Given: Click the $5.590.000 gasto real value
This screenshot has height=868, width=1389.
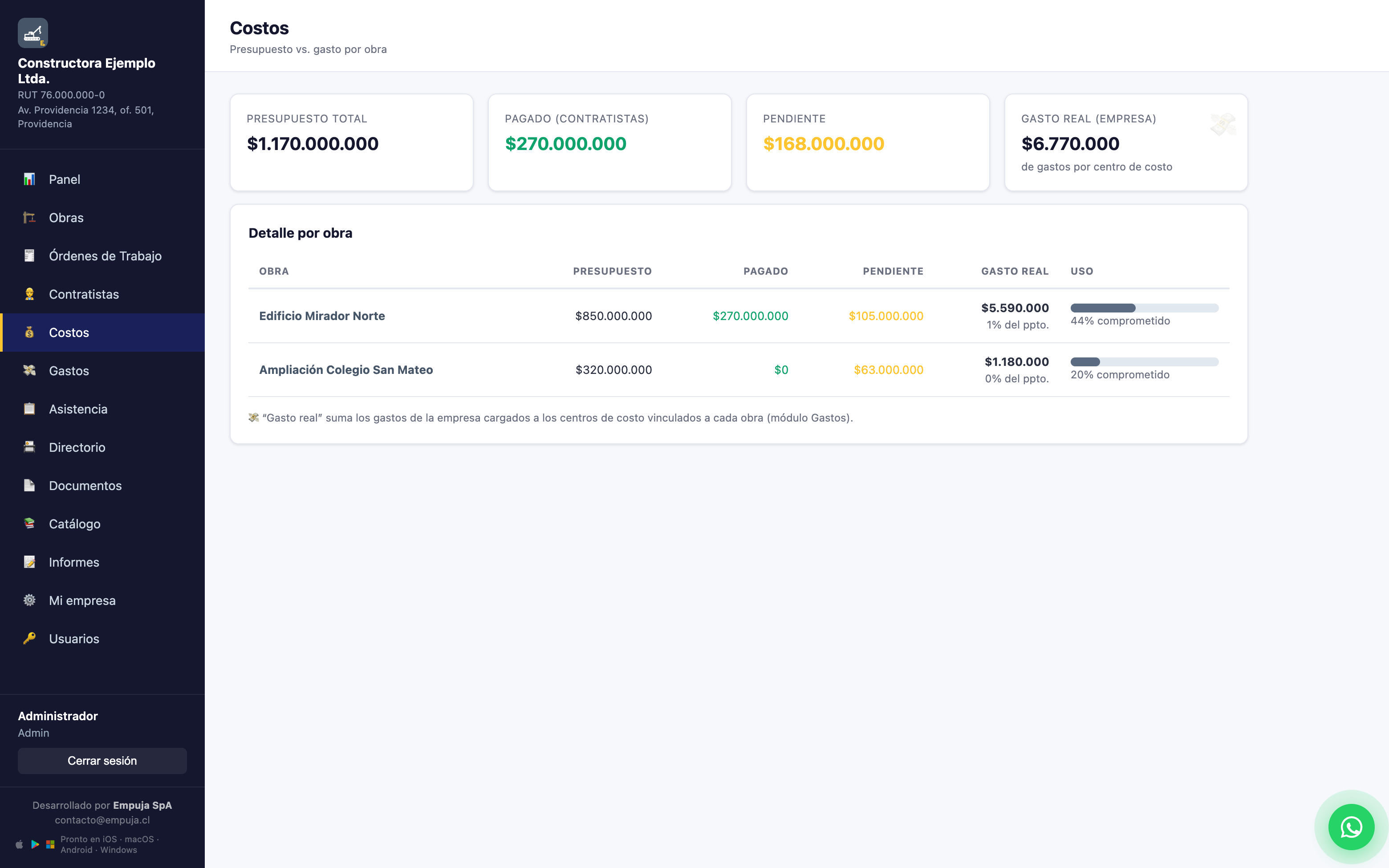Looking at the screenshot, I should tap(1015, 308).
